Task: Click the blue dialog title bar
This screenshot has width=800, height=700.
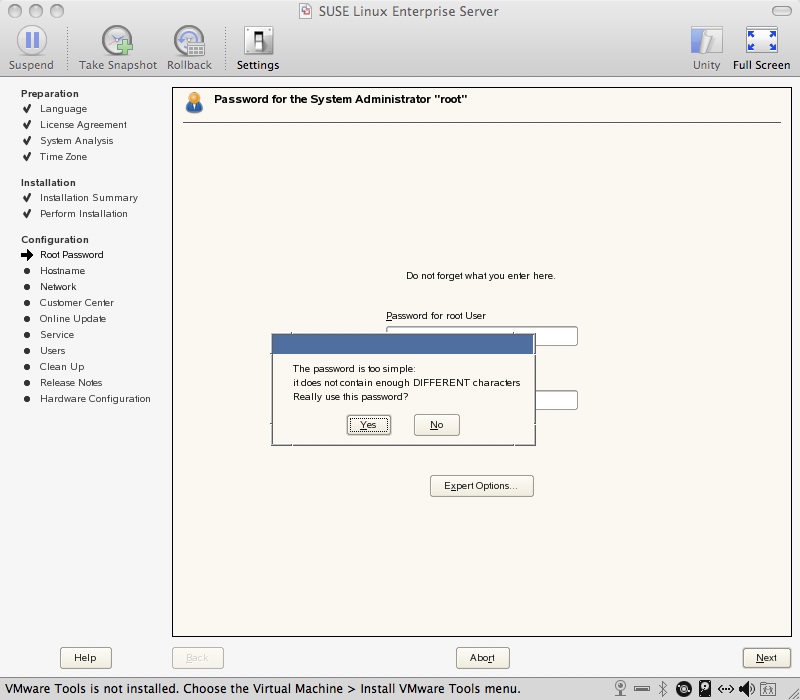Action: (x=403, y=344)
